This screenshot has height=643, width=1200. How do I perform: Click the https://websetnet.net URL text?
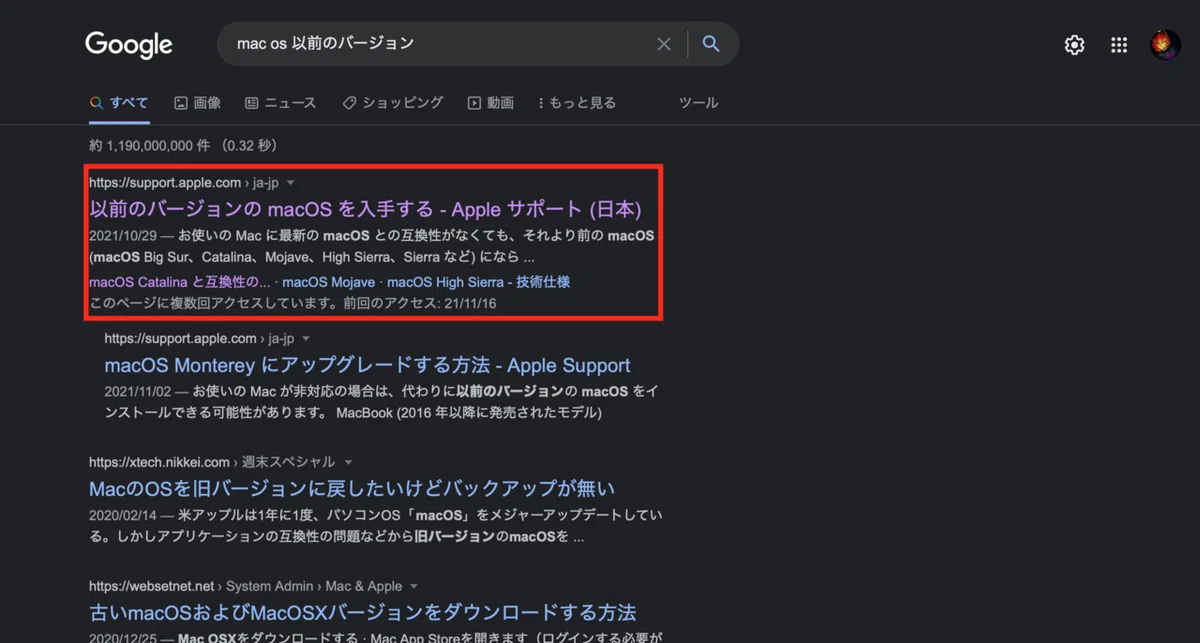[x=152, y=586]
